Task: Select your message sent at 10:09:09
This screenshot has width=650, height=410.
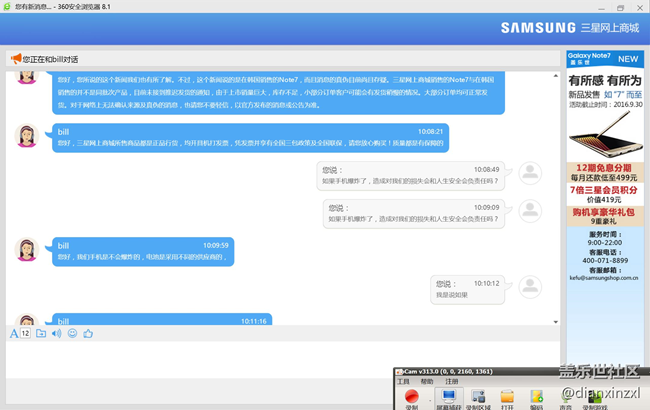Action: click(414, 214)
